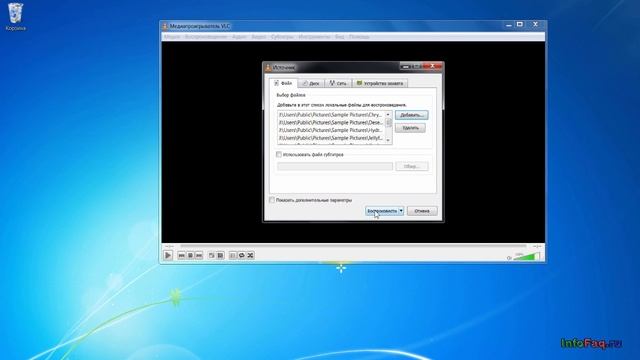Click the file list scrollbar down arrow
This screenshot has height=360, width=640.
[388, 140]
